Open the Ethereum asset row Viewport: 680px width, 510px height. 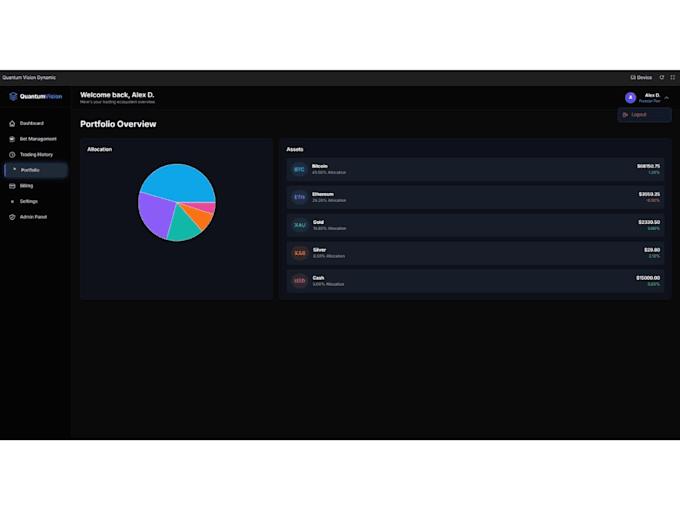[x=475, y=197]
